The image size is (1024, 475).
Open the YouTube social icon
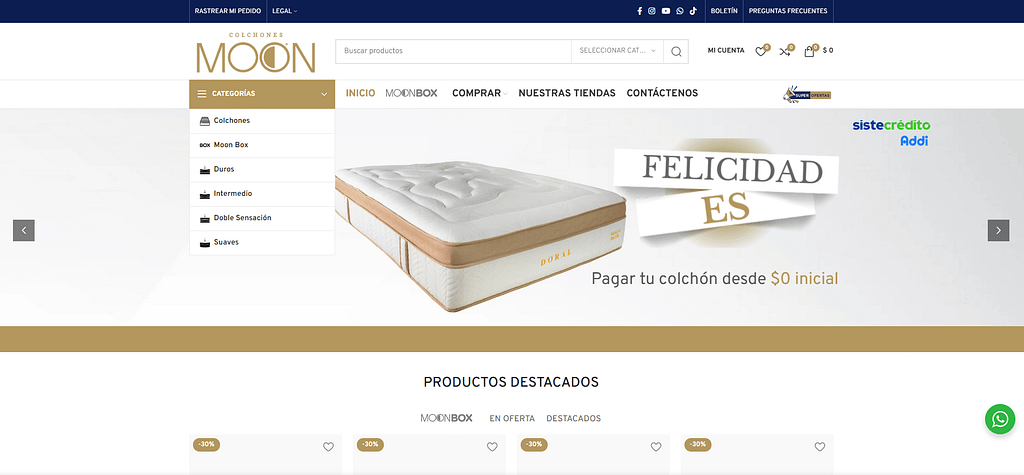[x=665, y=11]
